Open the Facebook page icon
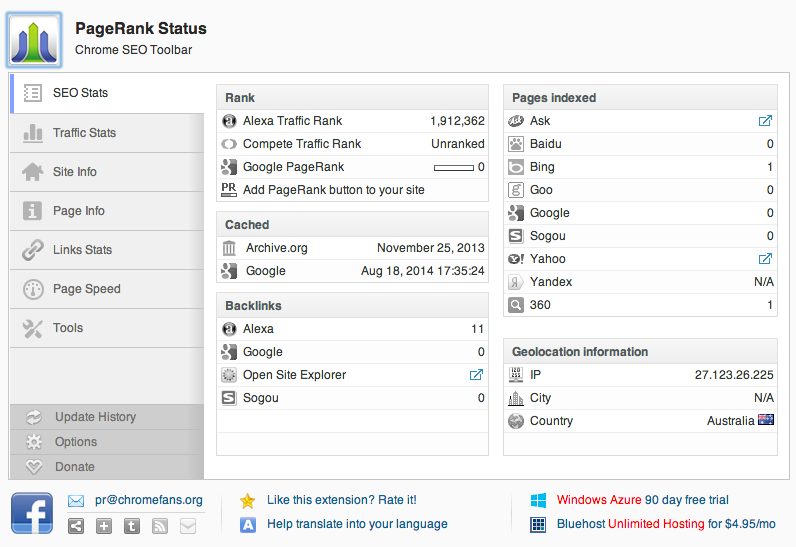Viewport: 796px width, 547px height. pyautogui.click(x=32, y=513)
